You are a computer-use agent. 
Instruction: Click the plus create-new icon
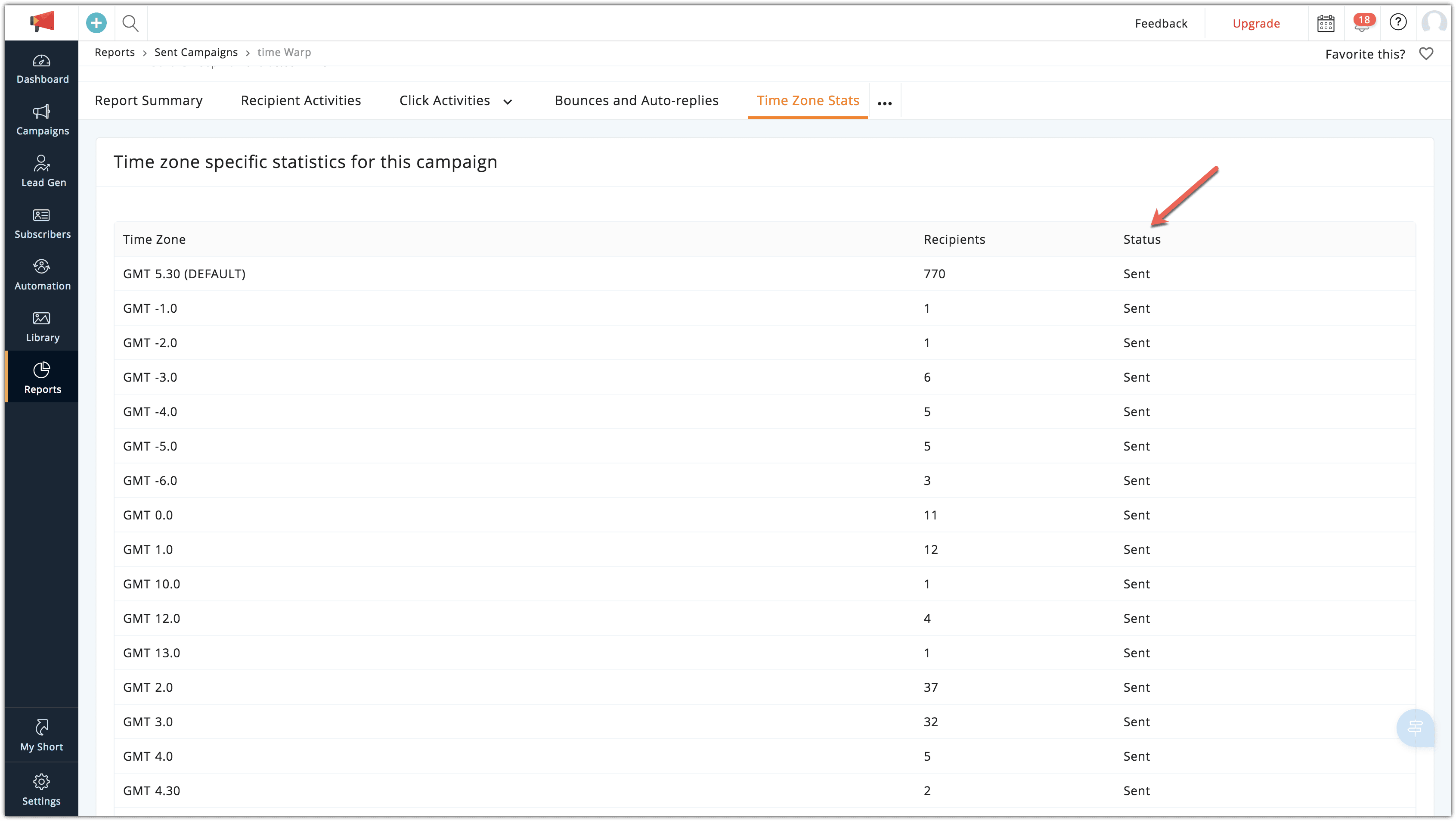coord(96,23)
